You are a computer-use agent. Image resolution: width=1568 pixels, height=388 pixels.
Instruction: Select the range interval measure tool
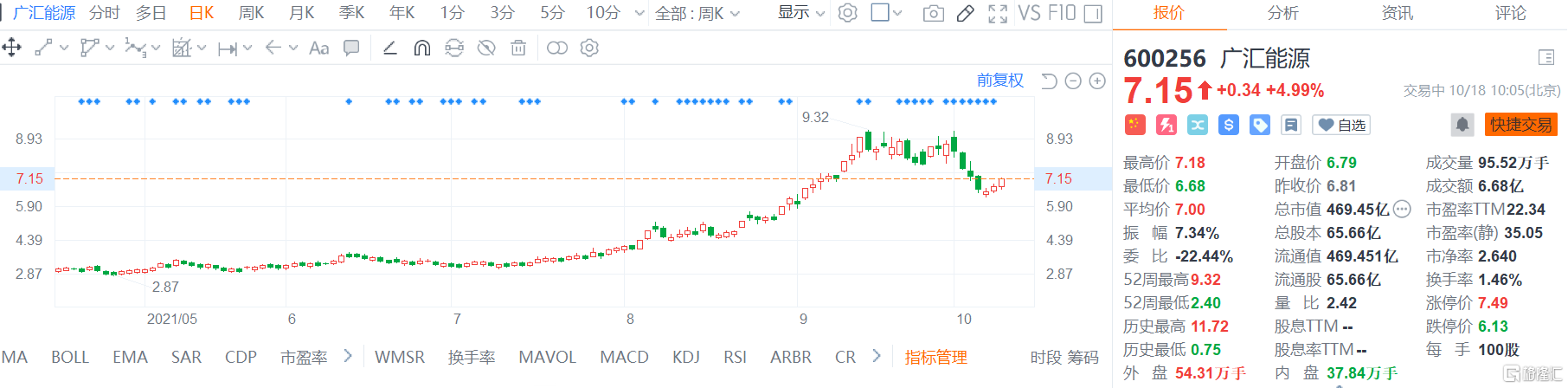(x=227, y=48)
